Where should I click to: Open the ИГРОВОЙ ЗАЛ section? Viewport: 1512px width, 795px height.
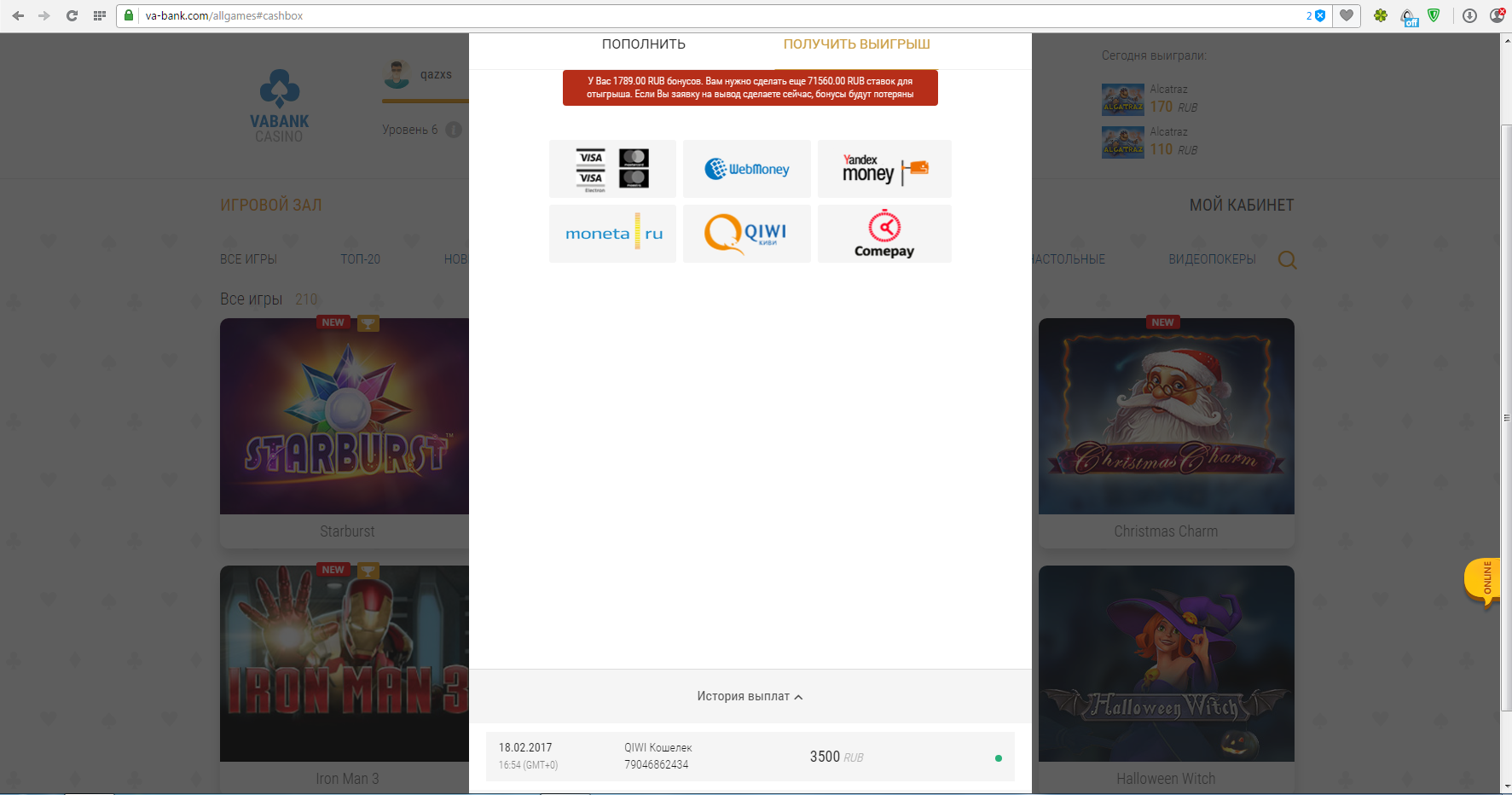pyautogui.click(x=271, y=205)
